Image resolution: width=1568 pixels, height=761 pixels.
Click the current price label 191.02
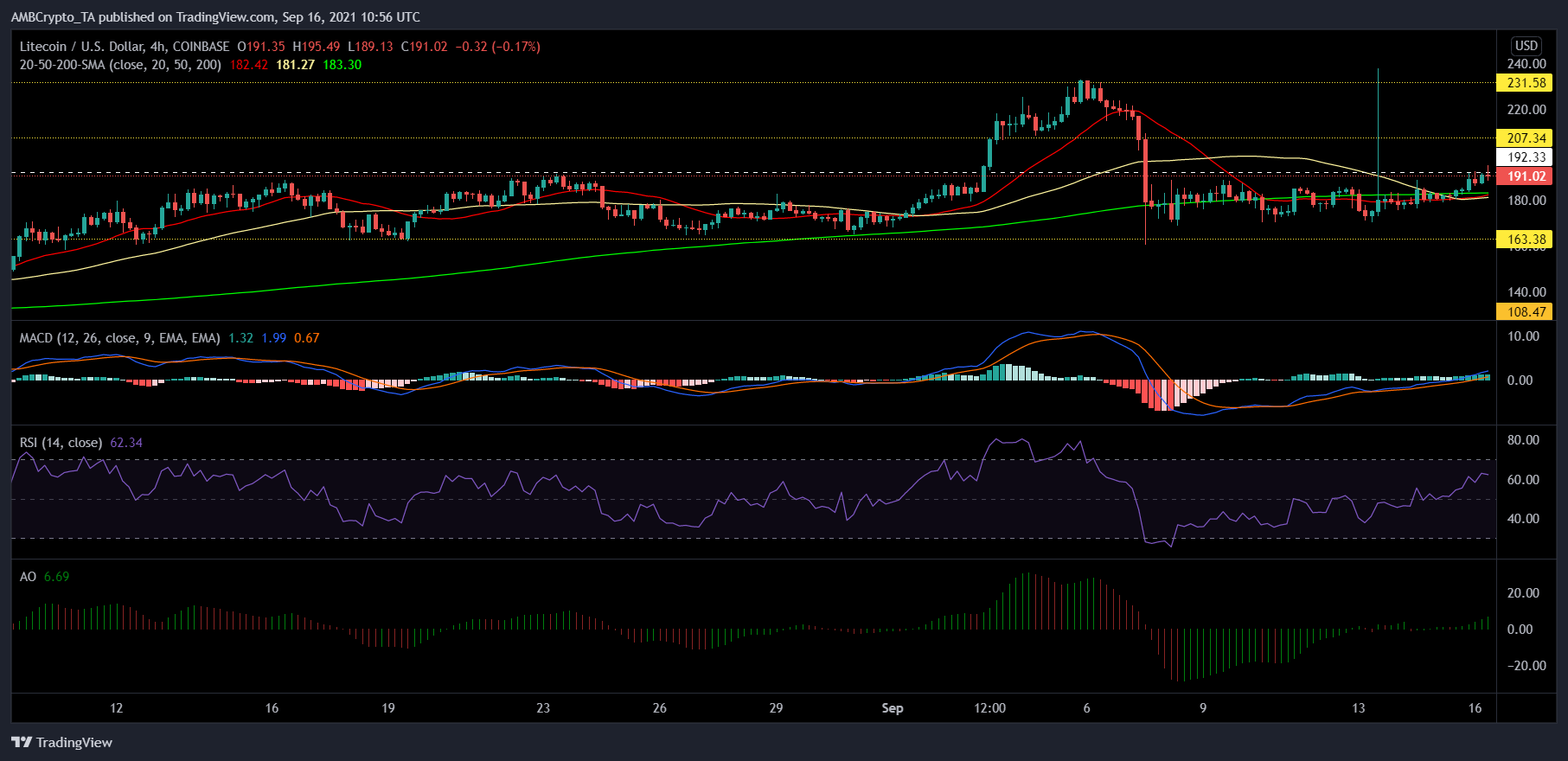tap(1525, 176)
